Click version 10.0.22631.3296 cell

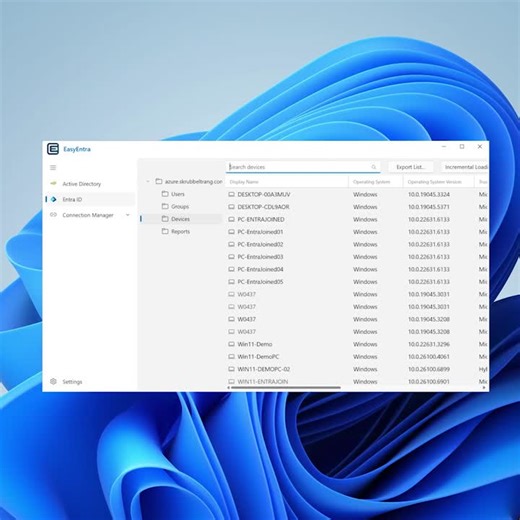(429, 344)
